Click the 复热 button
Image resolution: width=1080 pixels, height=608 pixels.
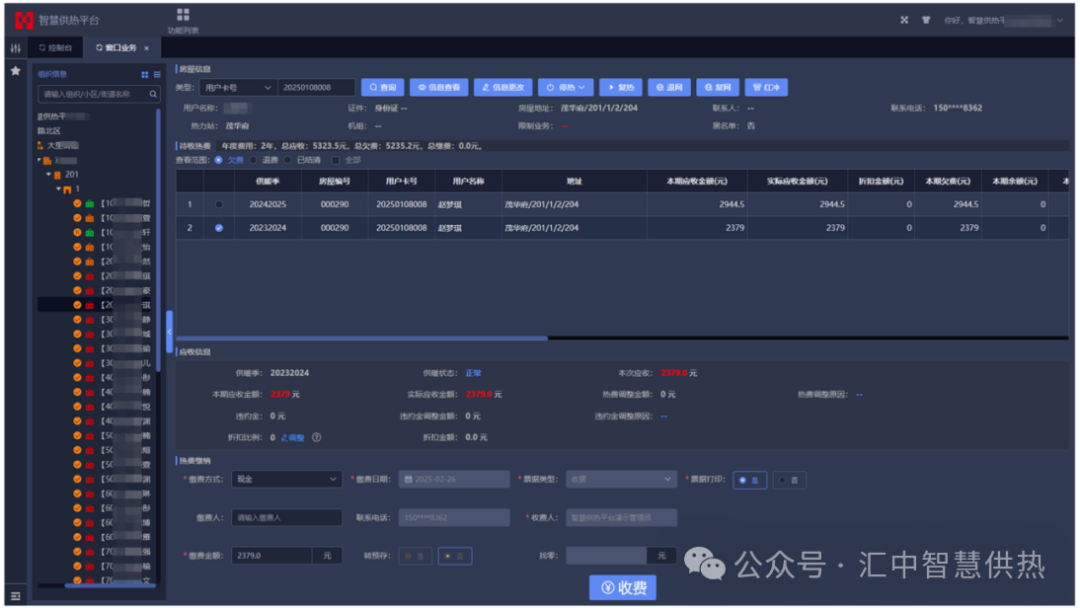pos(621,87)
